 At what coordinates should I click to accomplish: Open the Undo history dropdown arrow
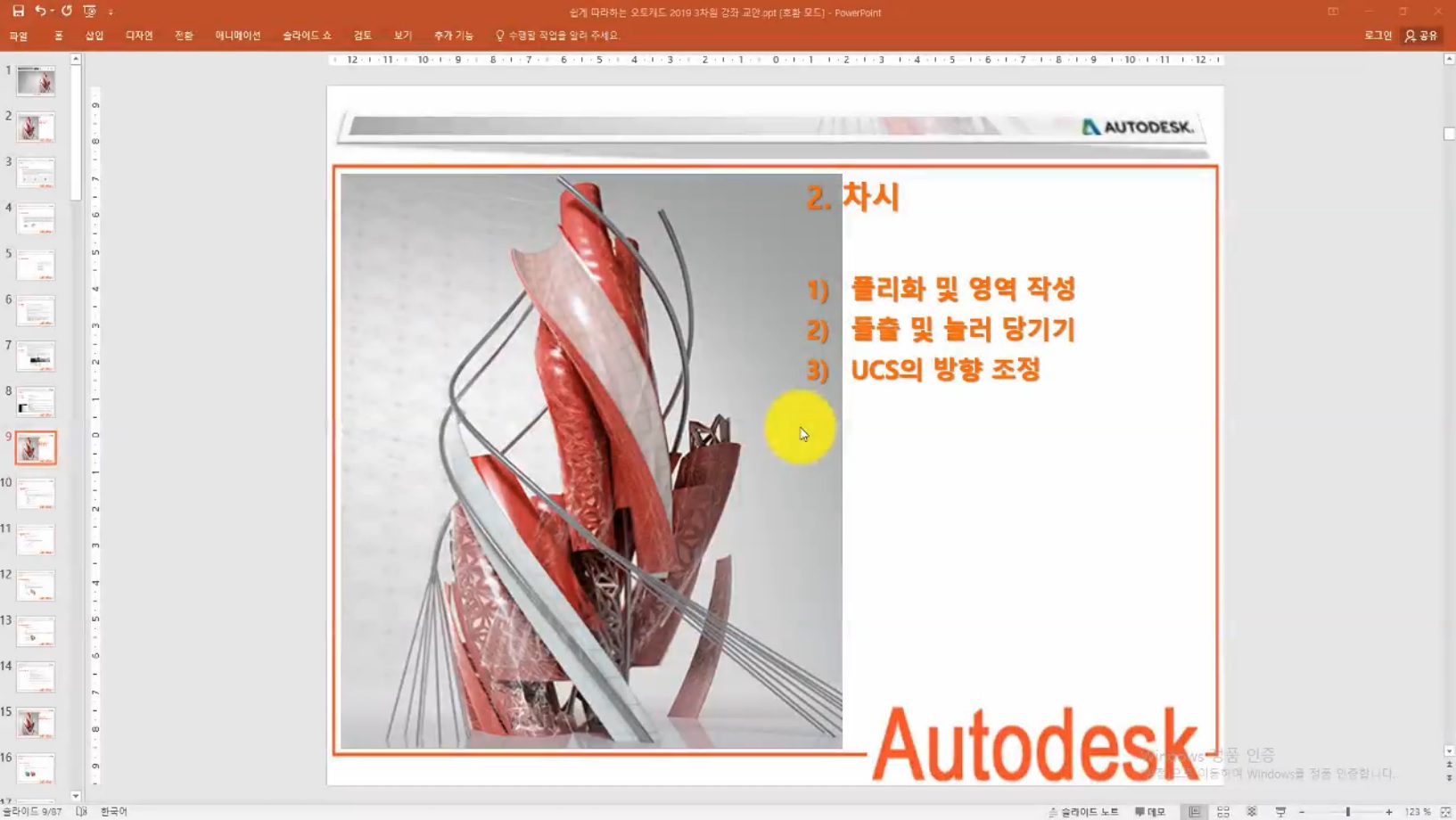[x=52, y=11]
